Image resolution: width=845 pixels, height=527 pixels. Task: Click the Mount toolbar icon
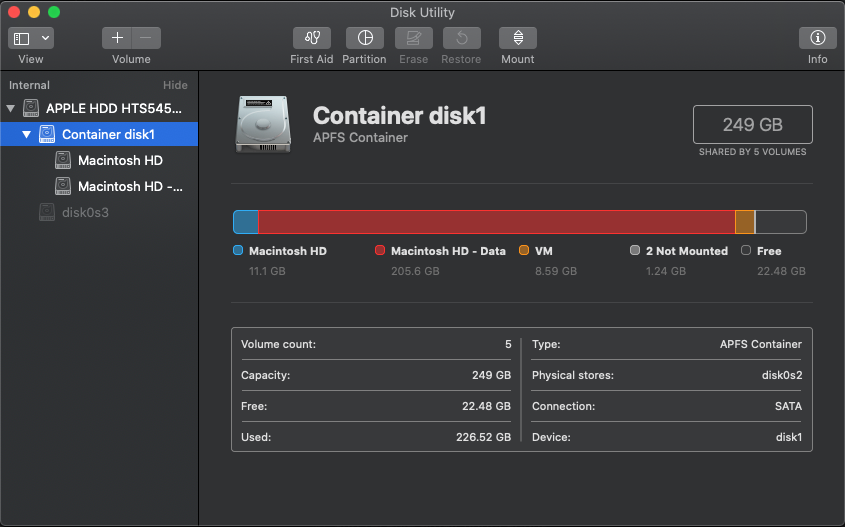[518, 38]
